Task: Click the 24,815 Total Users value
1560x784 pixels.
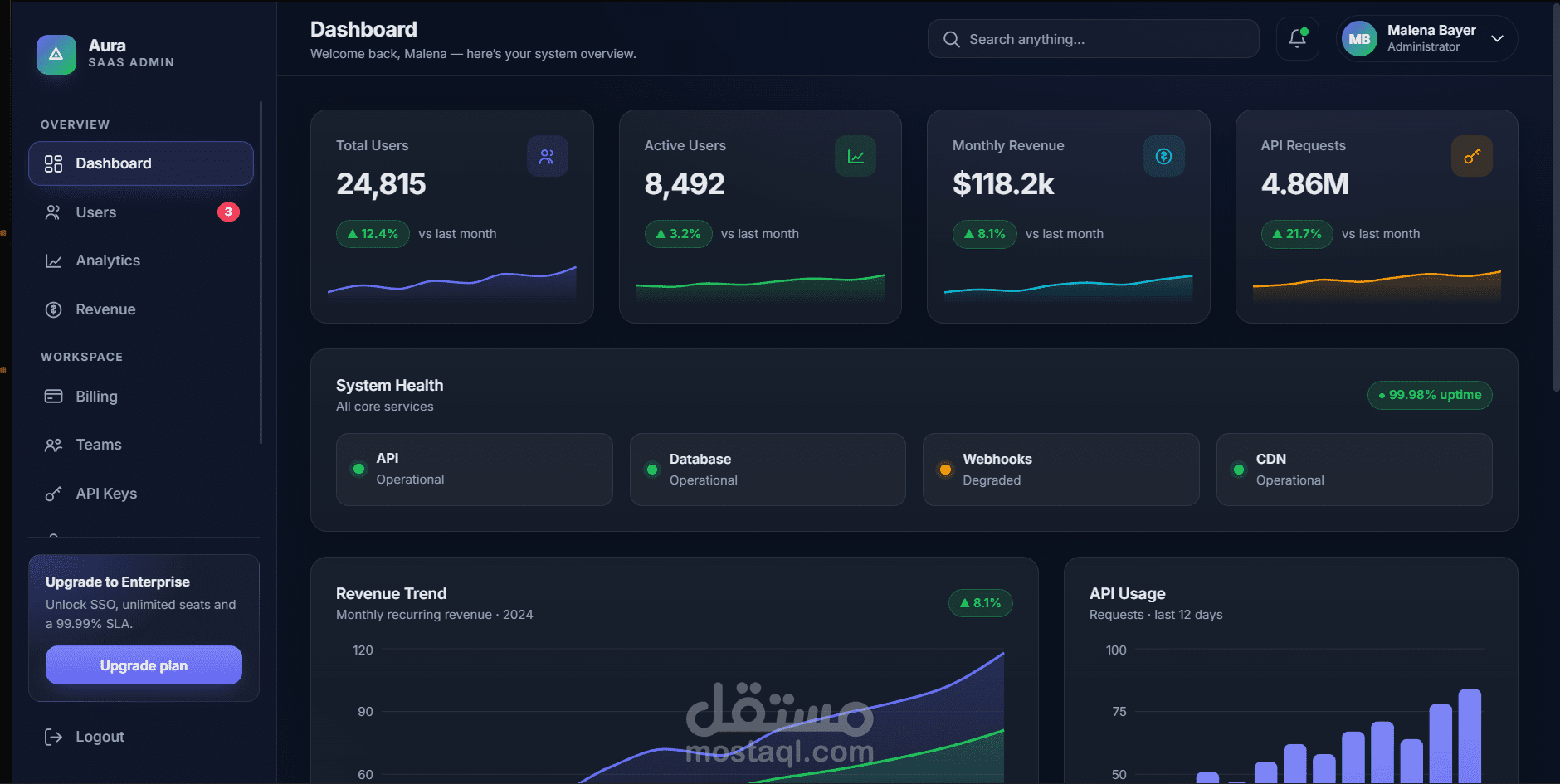Action: click(381, 184)
